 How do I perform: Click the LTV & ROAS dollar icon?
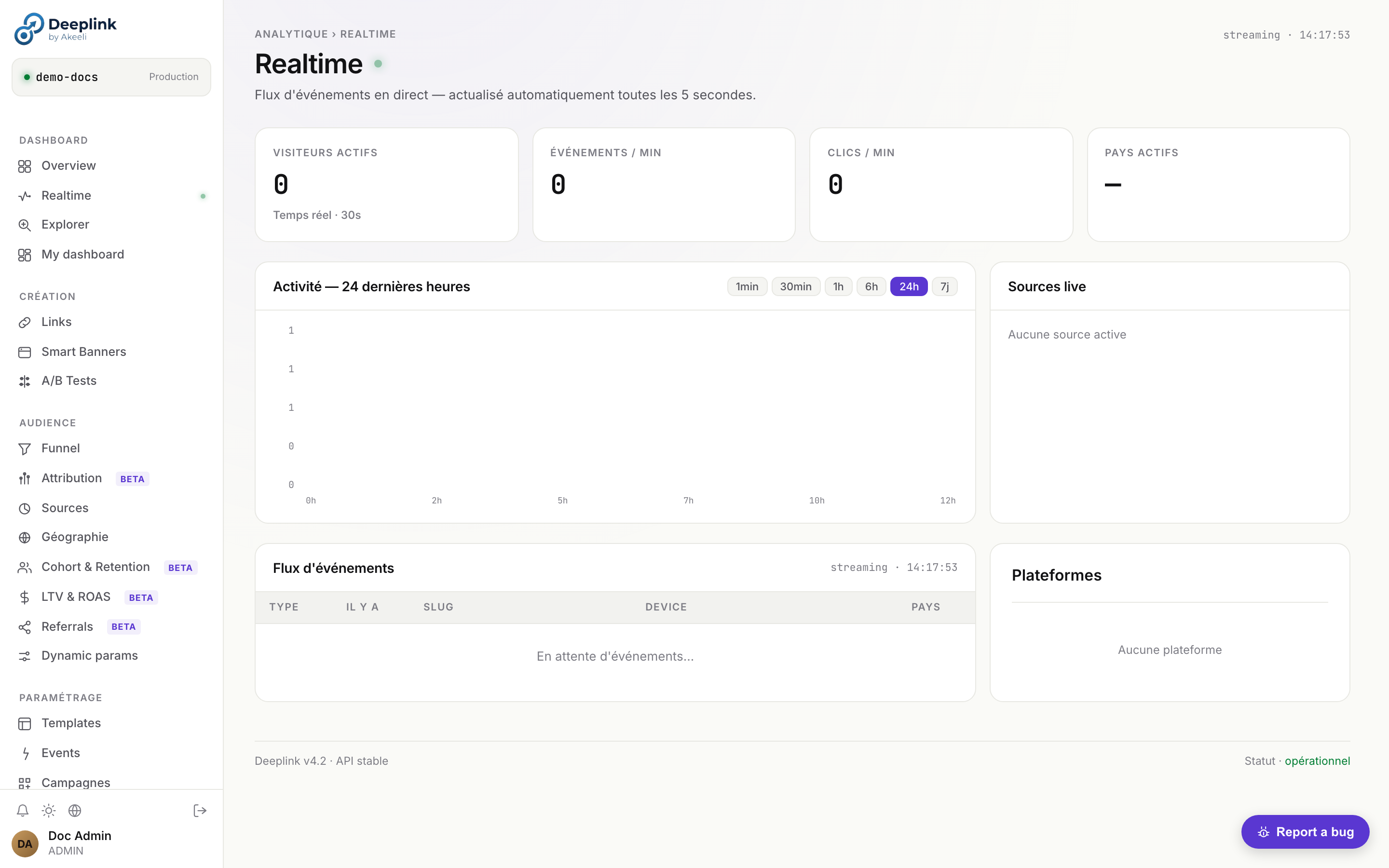coord(24,597)
